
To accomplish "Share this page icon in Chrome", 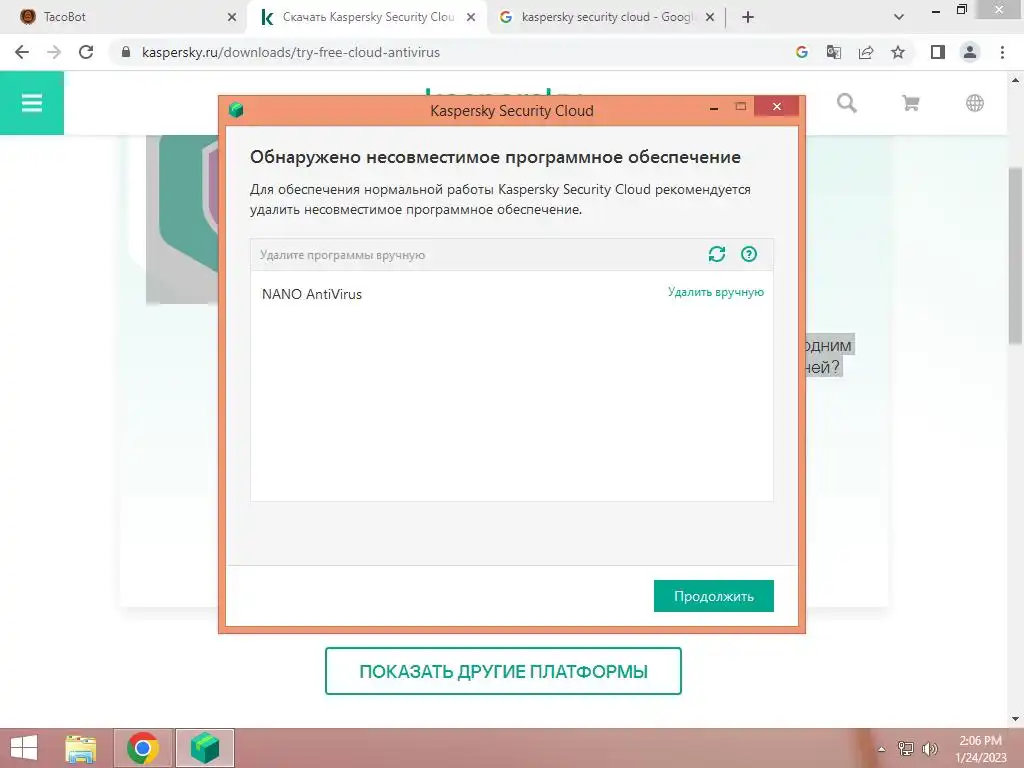I will point(865,52).
